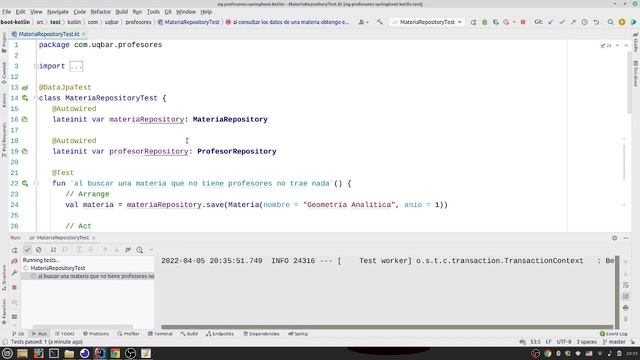Open terminal from taskbar

(x=53, y=353)
